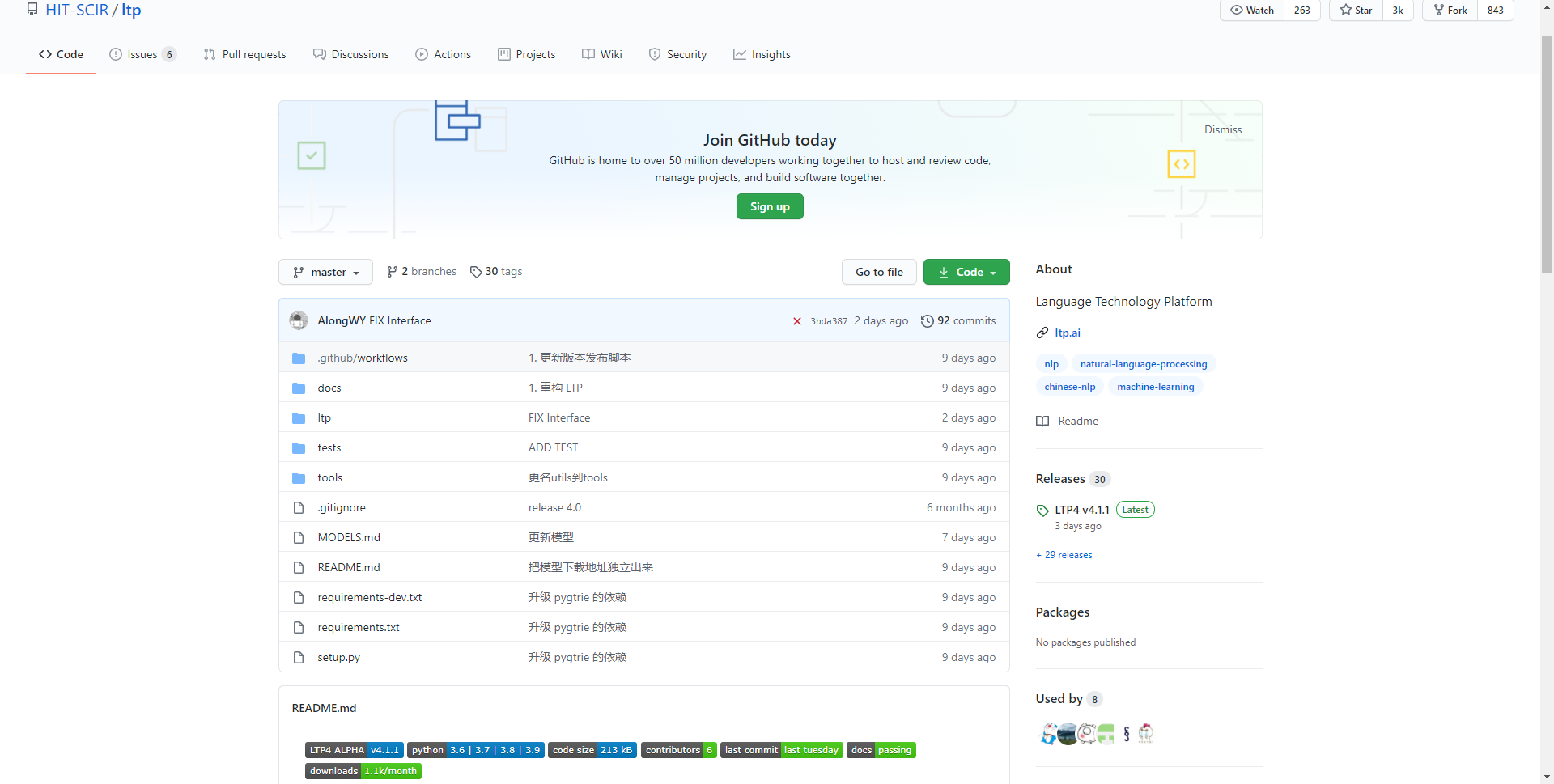Click the 843 forks count
This screenshot has width=1554, height=784.
pyautogui.click(x=1496, y=10)
